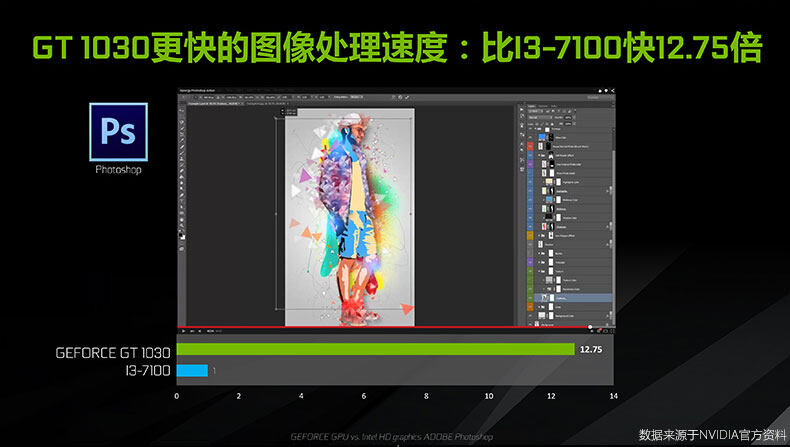Click the GEFORCE GT 1030 label
This screenshot has width=790, height=447.
[113, 352]
